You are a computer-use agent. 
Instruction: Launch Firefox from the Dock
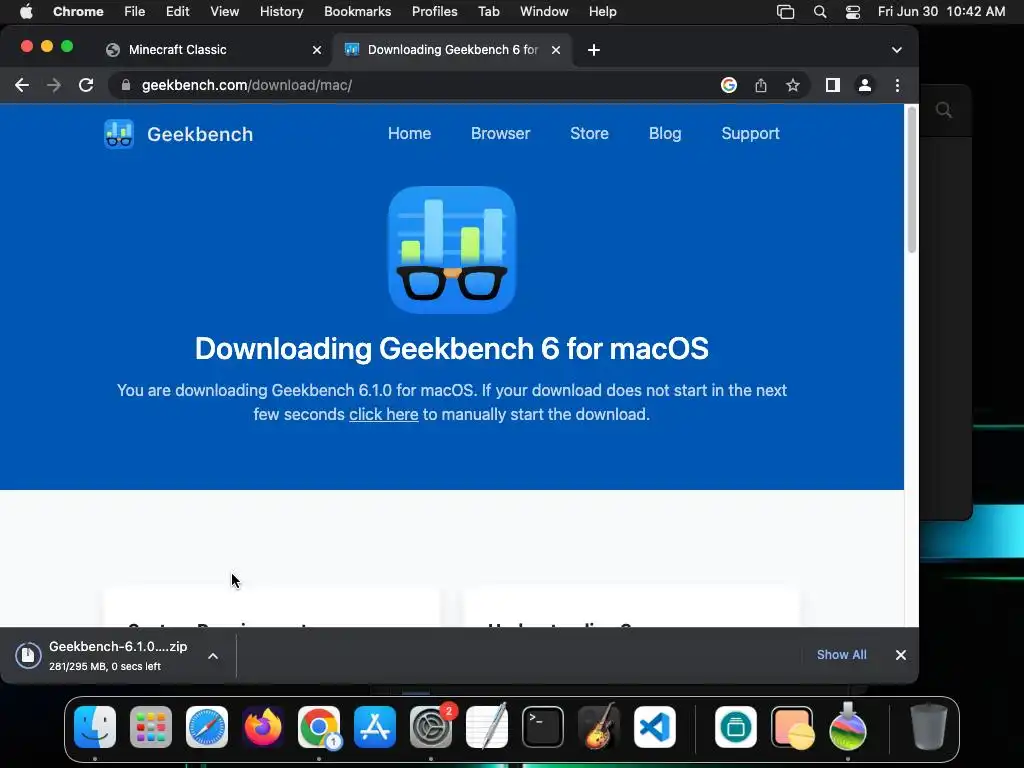(x=263, y=727)
